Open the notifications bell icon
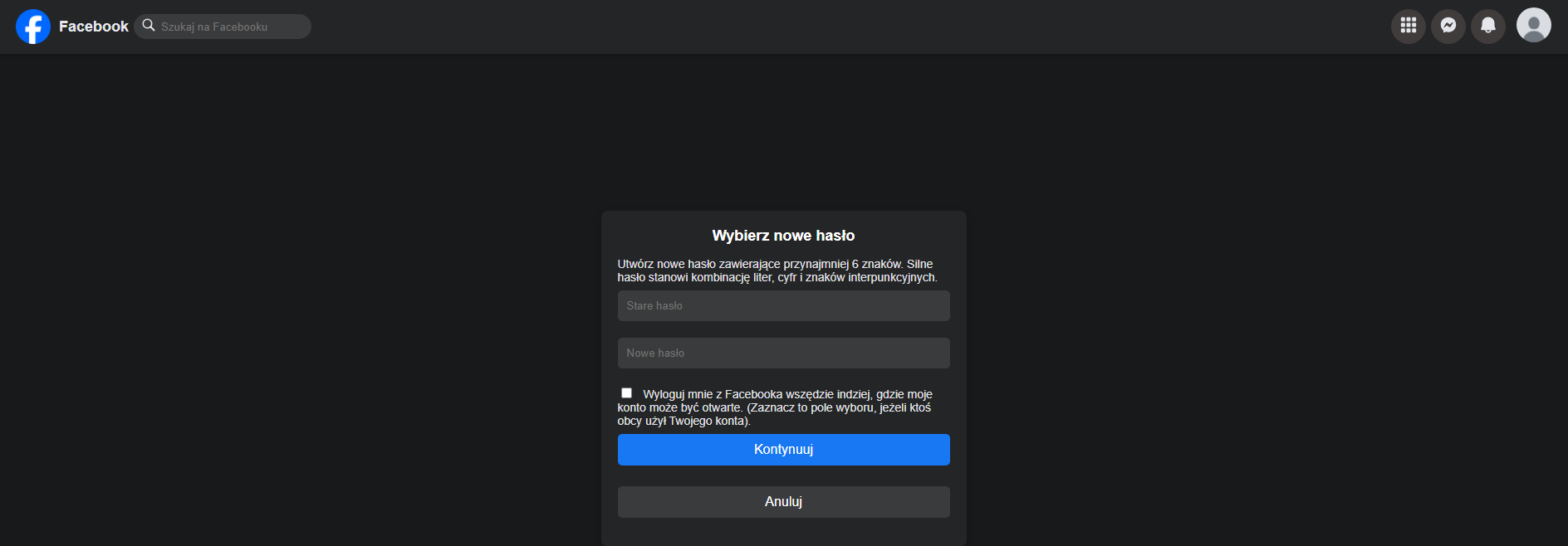Screen dimensions: 1568x546 click(x=1488, y=26)
